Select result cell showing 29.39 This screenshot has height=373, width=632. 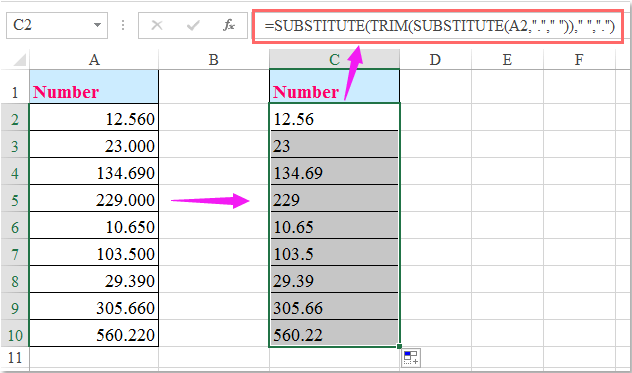point(334,279)
